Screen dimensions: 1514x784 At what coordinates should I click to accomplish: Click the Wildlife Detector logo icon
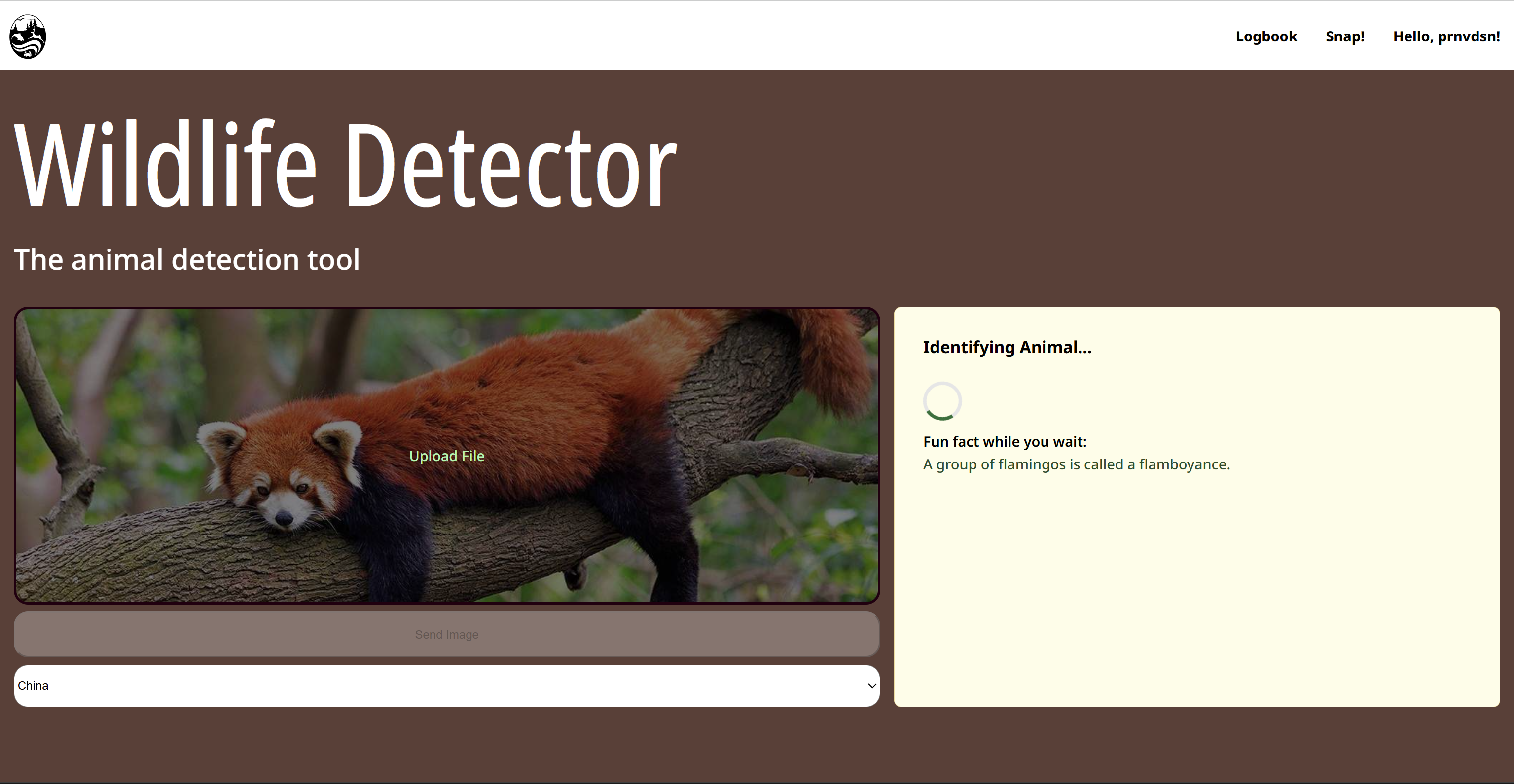coord(28,36)
